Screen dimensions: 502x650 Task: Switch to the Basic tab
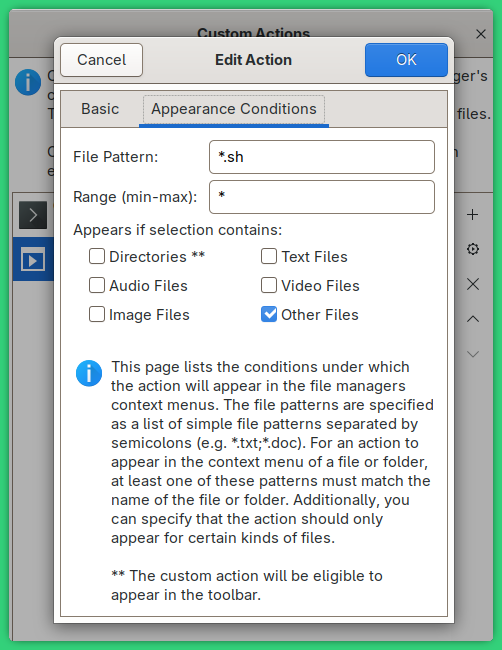[x=100, y=109]
